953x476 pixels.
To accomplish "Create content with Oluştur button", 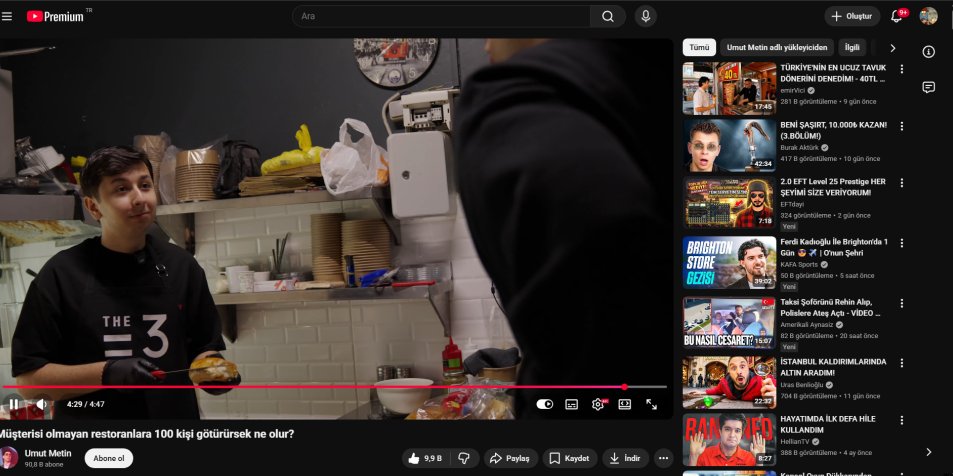I will (852, 16).
